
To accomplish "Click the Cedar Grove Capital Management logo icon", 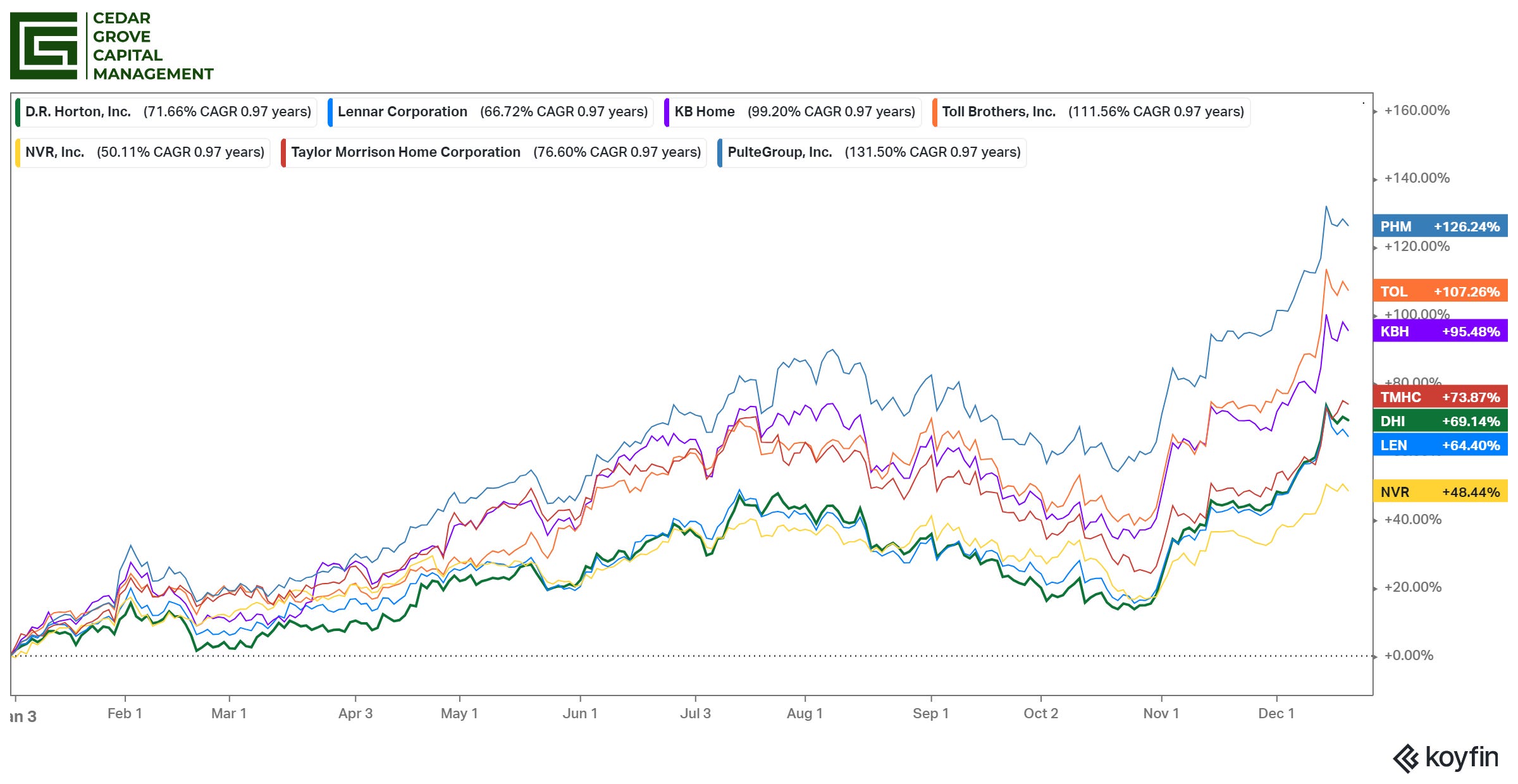I will coord(44,46).
